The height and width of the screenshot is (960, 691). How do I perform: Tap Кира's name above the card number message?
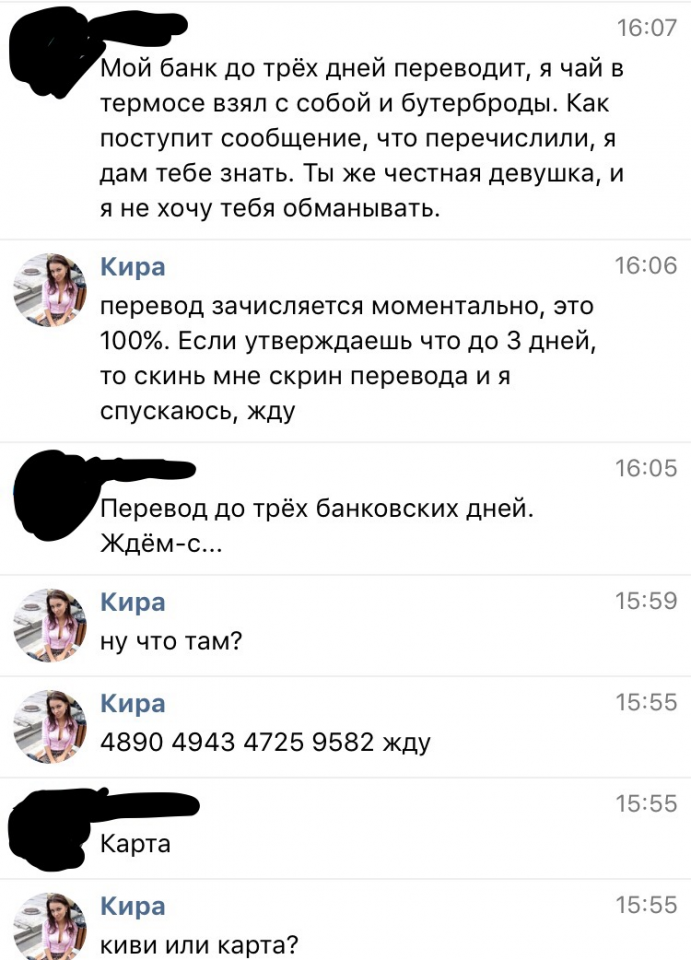point(133,703)
